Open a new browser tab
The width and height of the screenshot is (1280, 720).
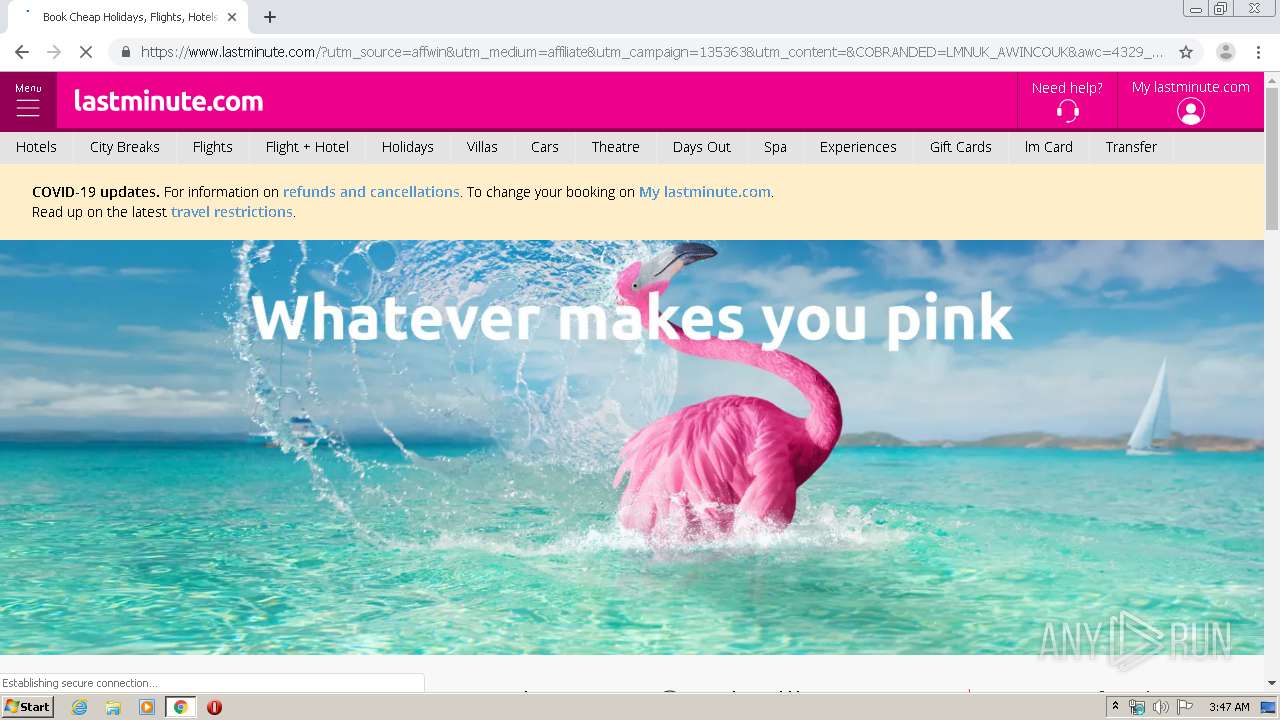(x=270, y=17)
